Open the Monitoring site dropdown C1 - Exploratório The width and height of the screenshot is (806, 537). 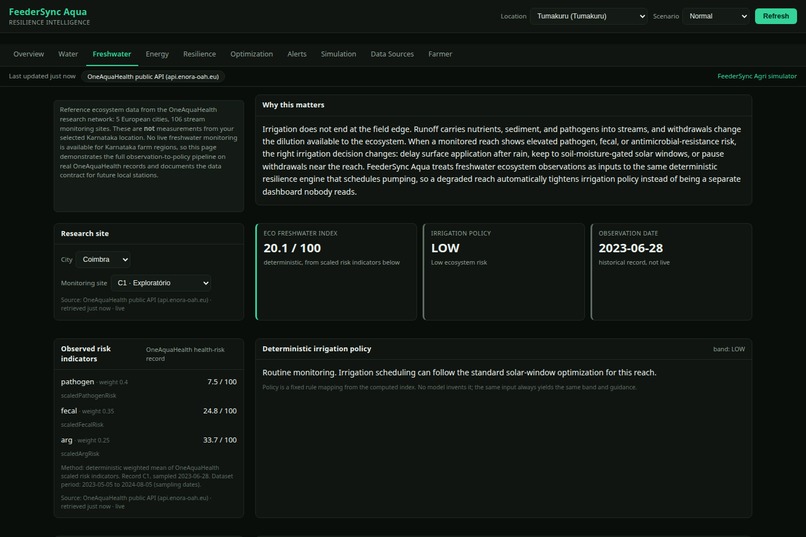[x=160, y=283]
